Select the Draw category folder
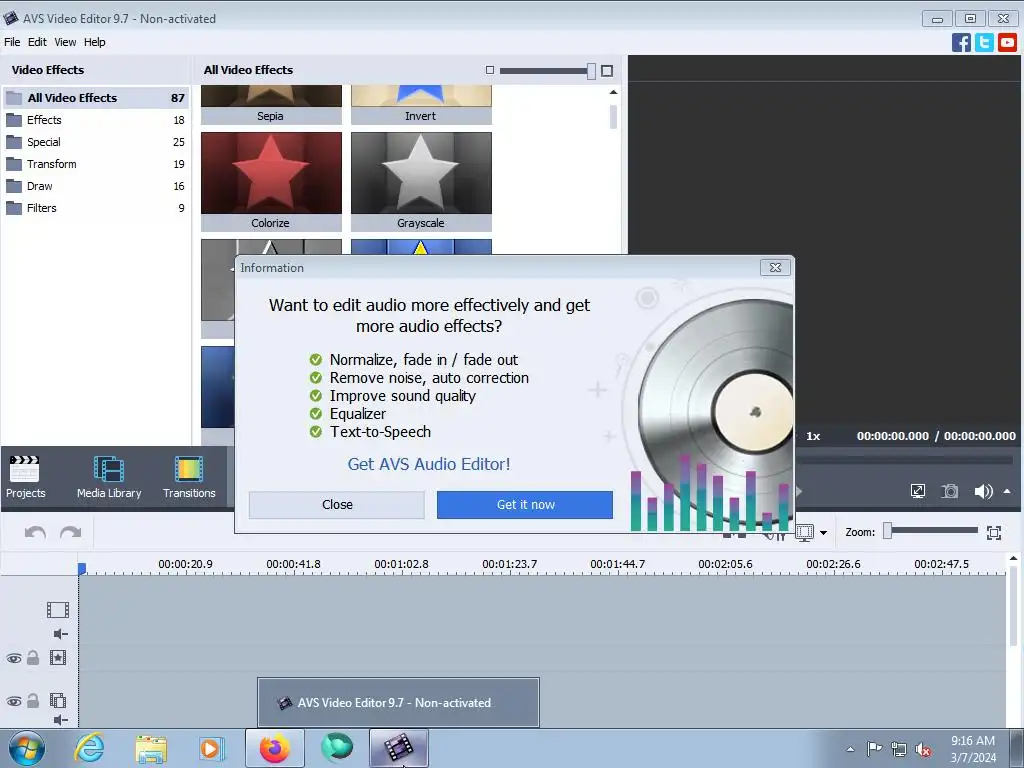Image resolution: width=1024 pixels, height=768 pixels. (x=96, y=186)
